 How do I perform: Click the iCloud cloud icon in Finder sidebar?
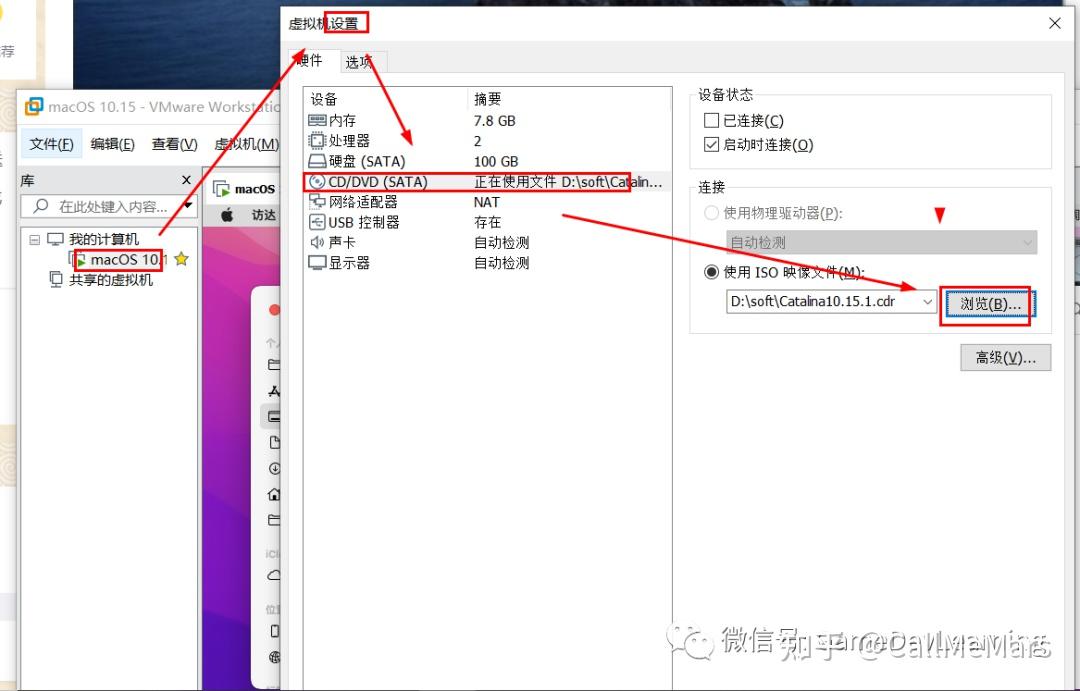(x=274, y=575)
